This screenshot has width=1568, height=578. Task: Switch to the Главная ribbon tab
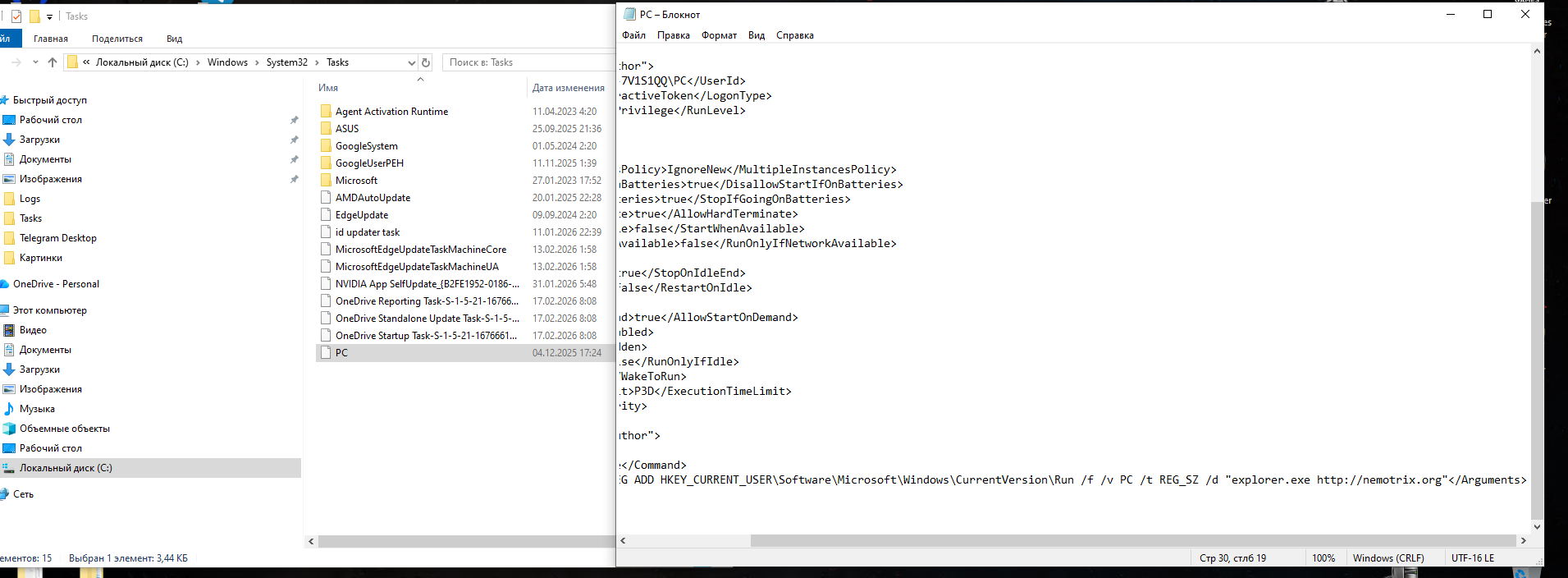tap(51, 39)
